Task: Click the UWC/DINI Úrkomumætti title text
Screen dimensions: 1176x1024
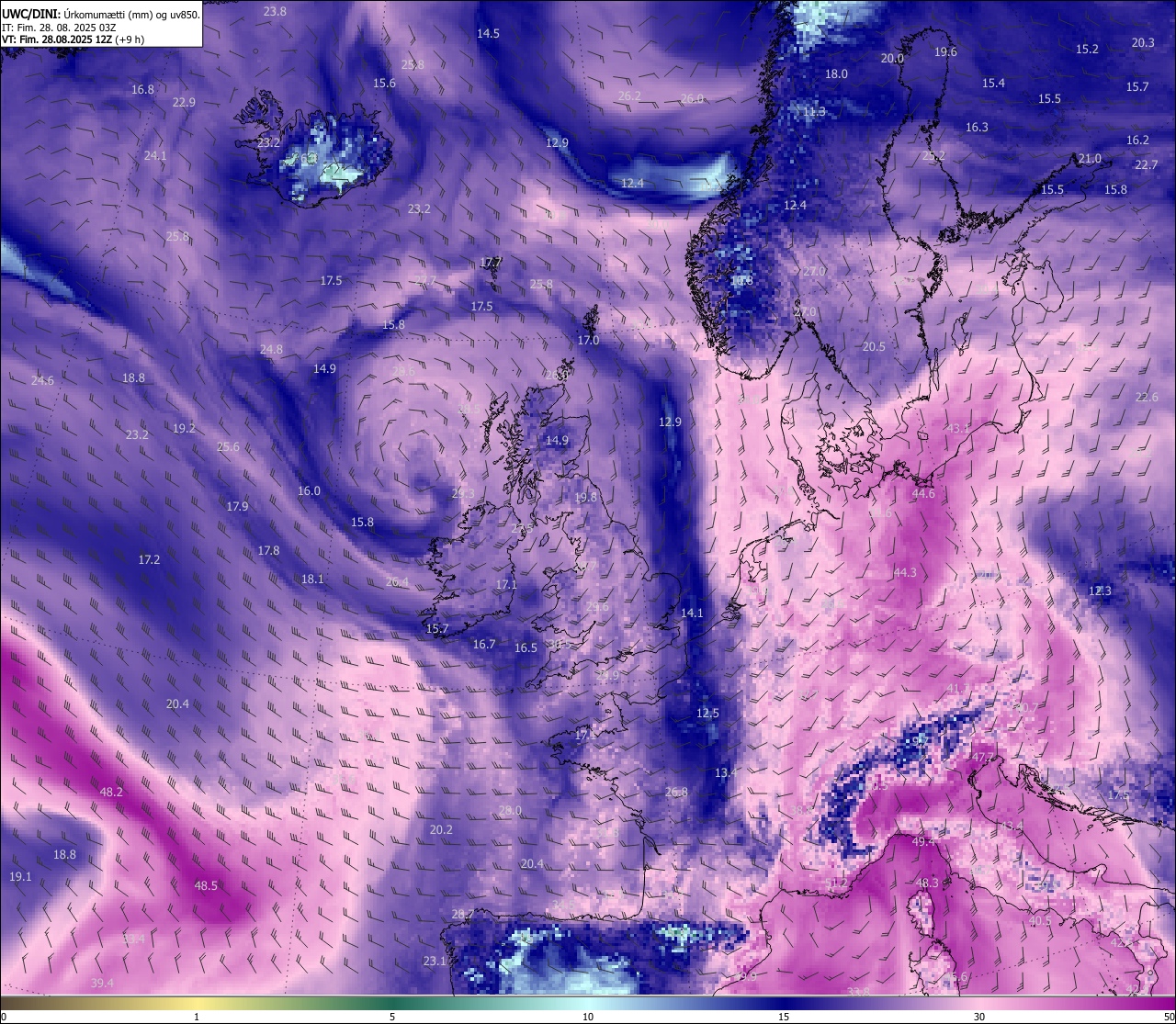Action: click(x=101, y=14)
